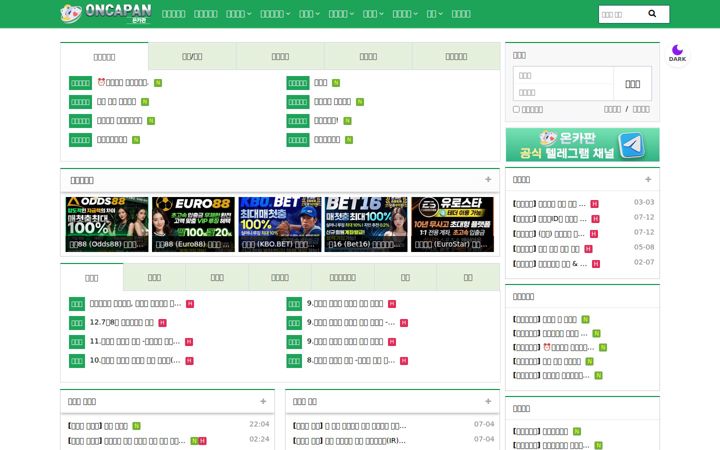Screen dimensions: 720x450
Task: Open the post beginning with the alarm clock emoji
Action: [x=123, y=83]
